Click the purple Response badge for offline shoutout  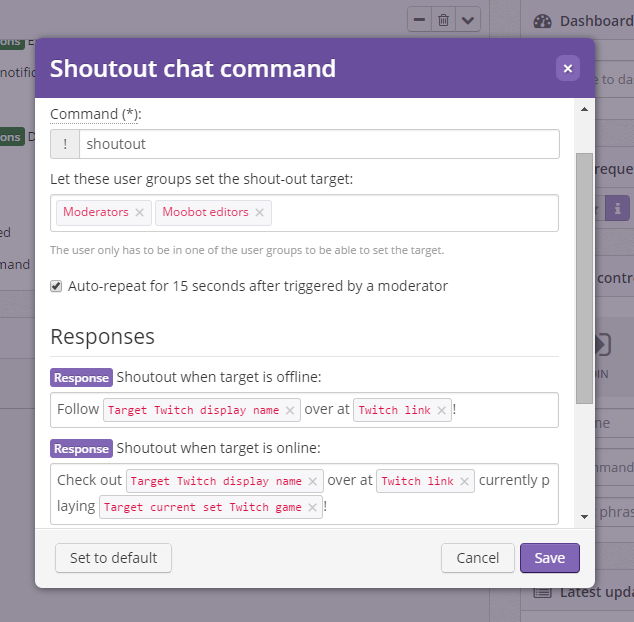pyautogui.click(x=81, y=378)
